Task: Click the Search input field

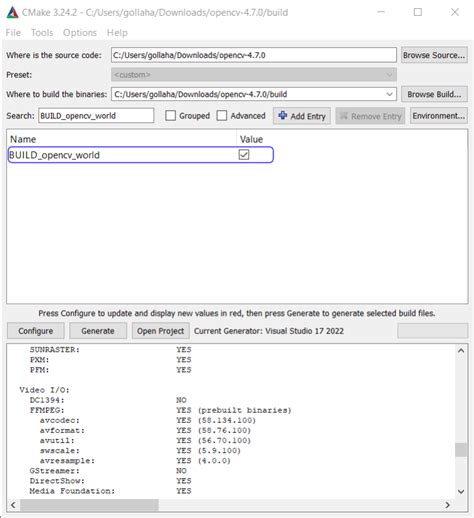Action: (x=96, y=116)
